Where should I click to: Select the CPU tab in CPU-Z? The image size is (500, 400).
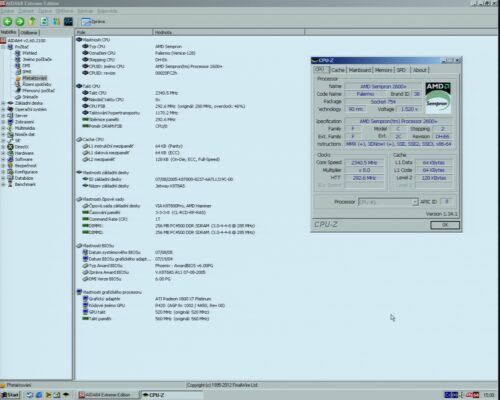(320, 69)
